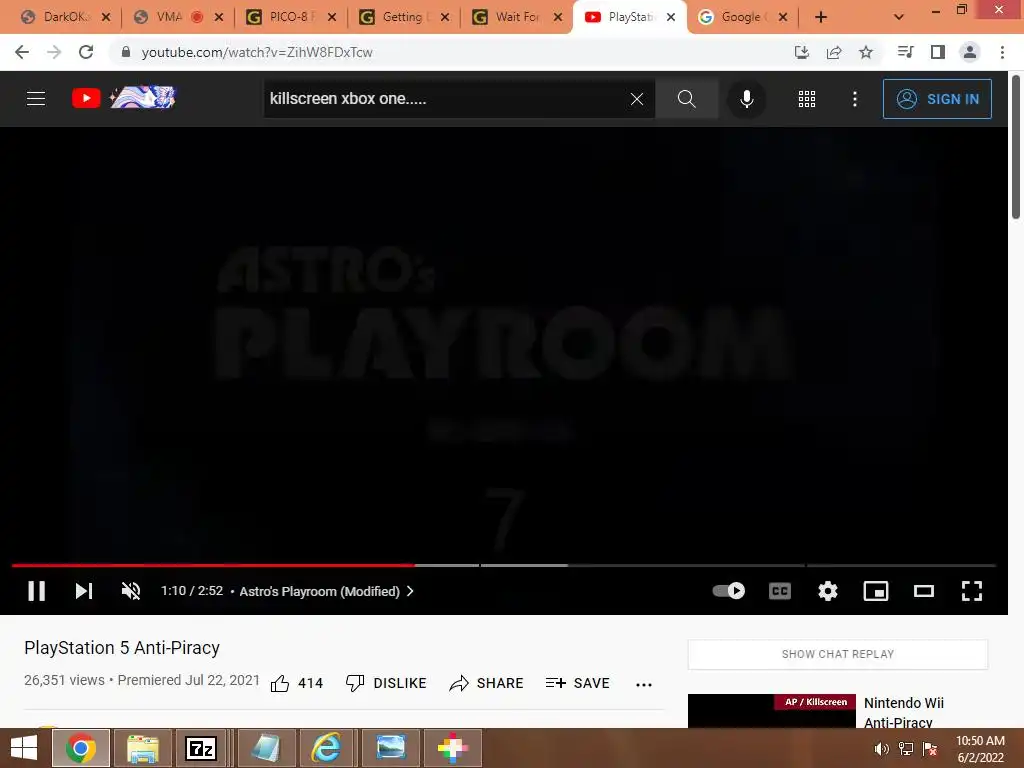Open the player settings gear

point(827,591)
